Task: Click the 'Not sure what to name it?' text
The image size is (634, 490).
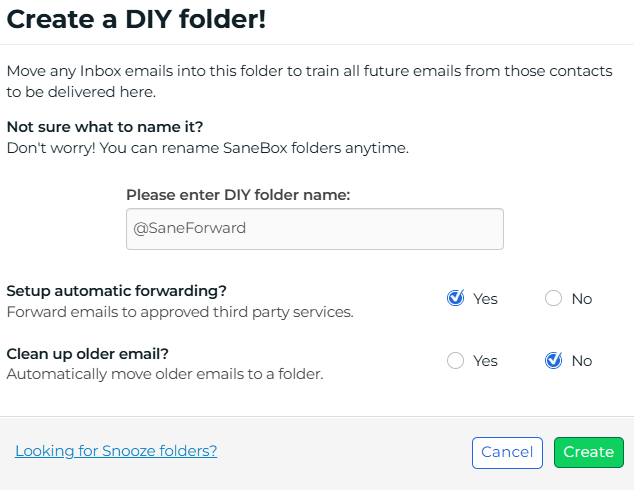Action: [x=105, y=127]
